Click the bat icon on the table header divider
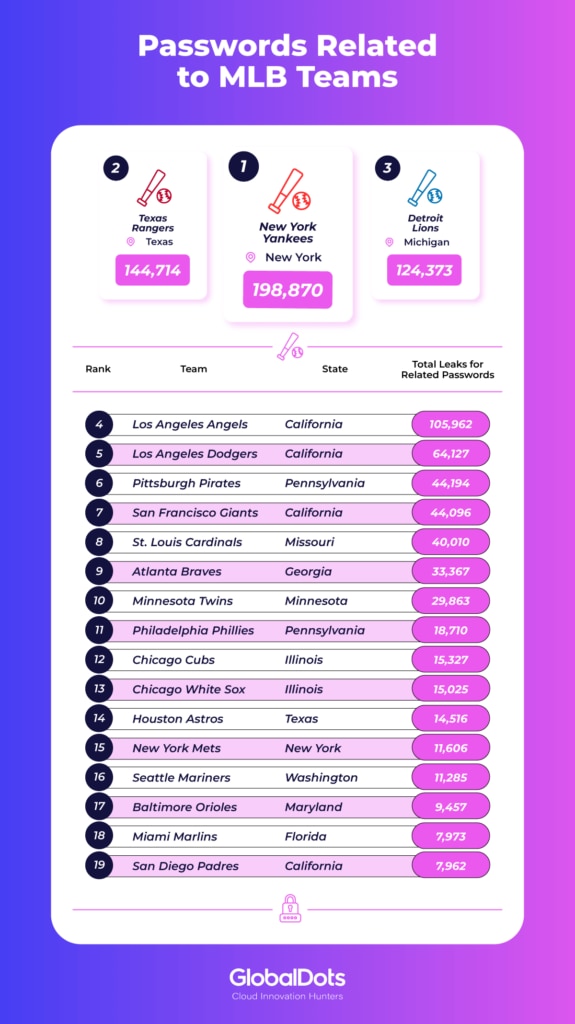This screenshot has width=575, height=1024. coord(288,347)
